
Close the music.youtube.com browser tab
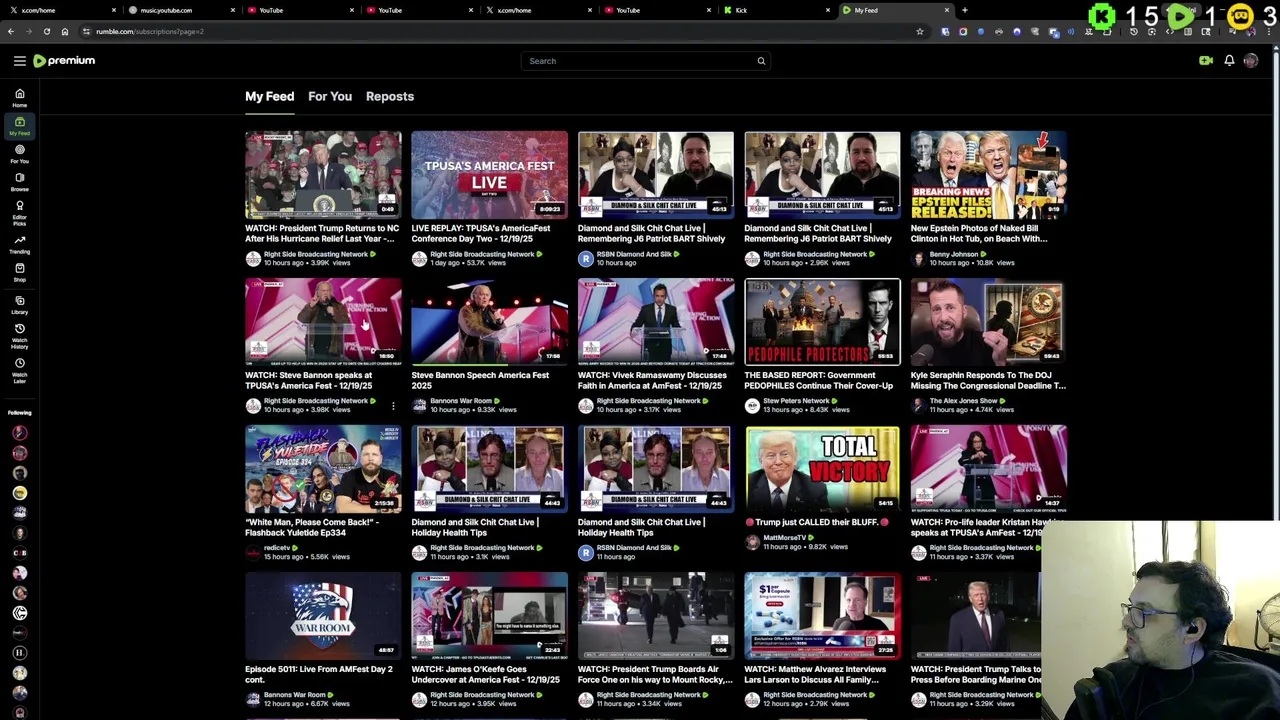click(232, 10)
